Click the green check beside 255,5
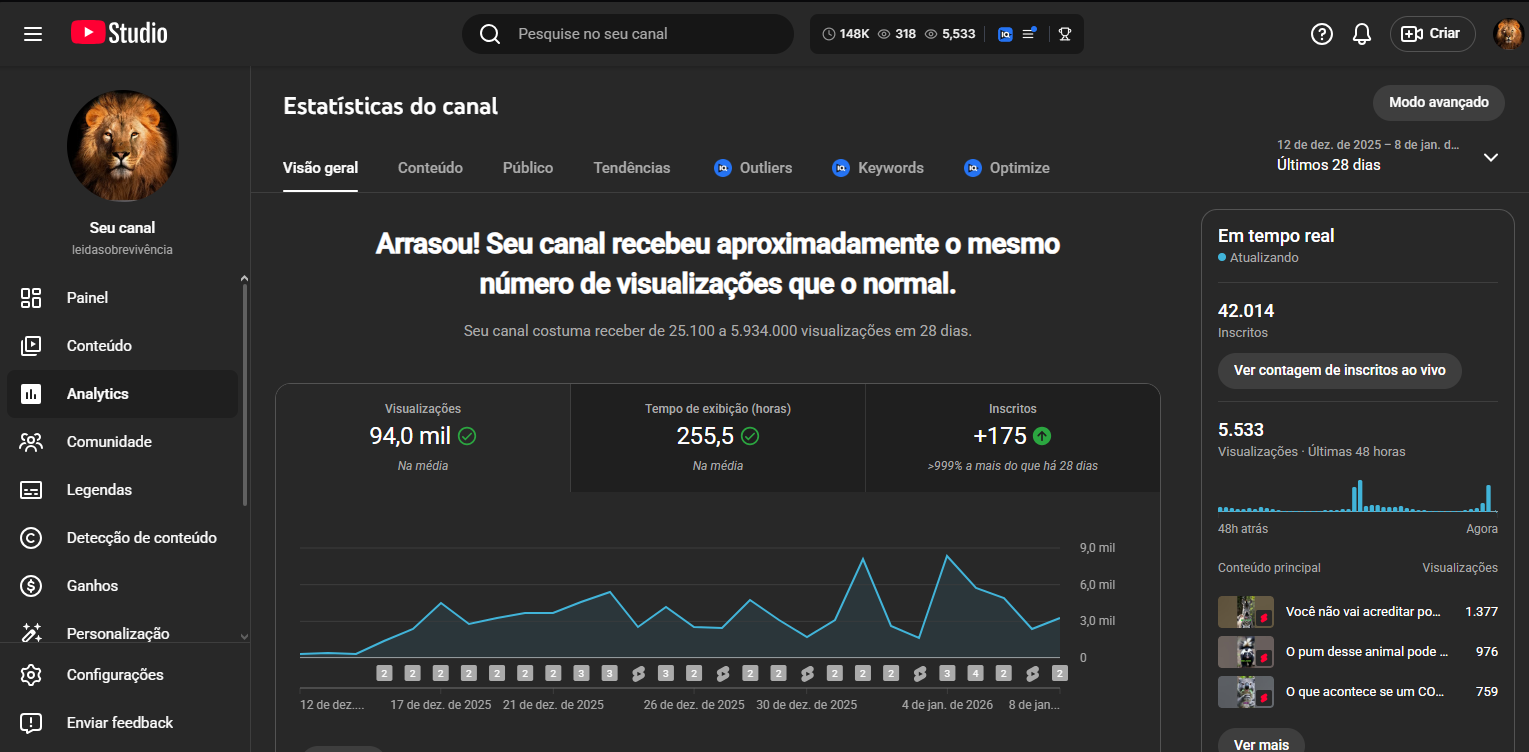The height and width of the screenshot is (752, 1529). pos(750,436)
